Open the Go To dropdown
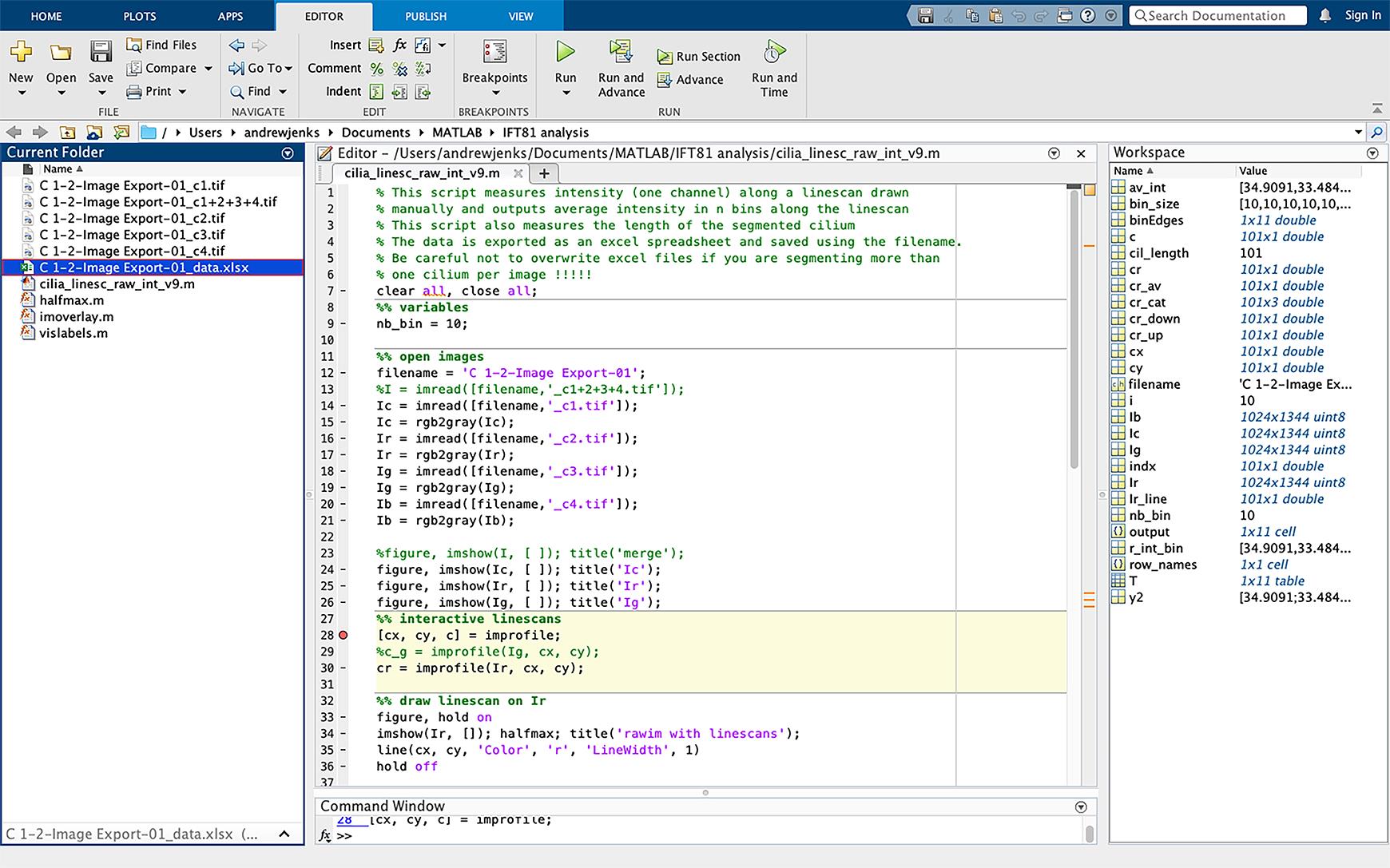Screen dimensions: 1390x868 point(260,69)
